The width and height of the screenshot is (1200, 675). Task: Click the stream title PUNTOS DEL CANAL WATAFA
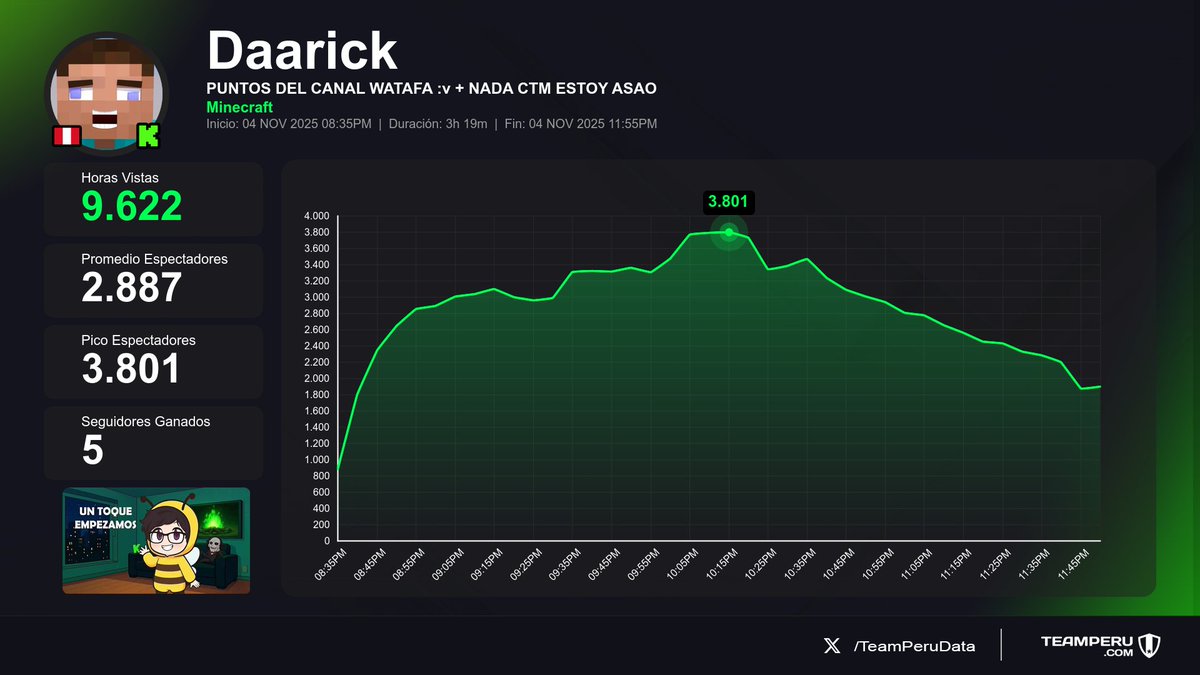[x=431, y=89]
